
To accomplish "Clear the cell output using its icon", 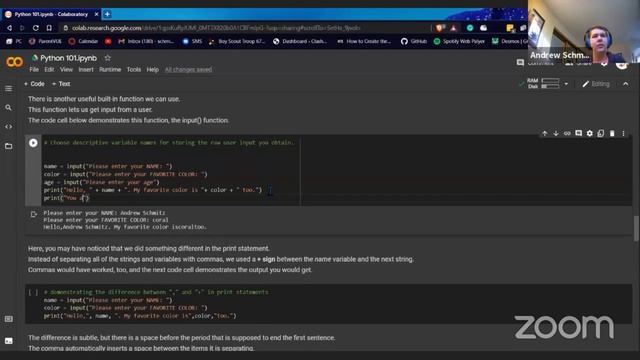I will pos(33,214).
